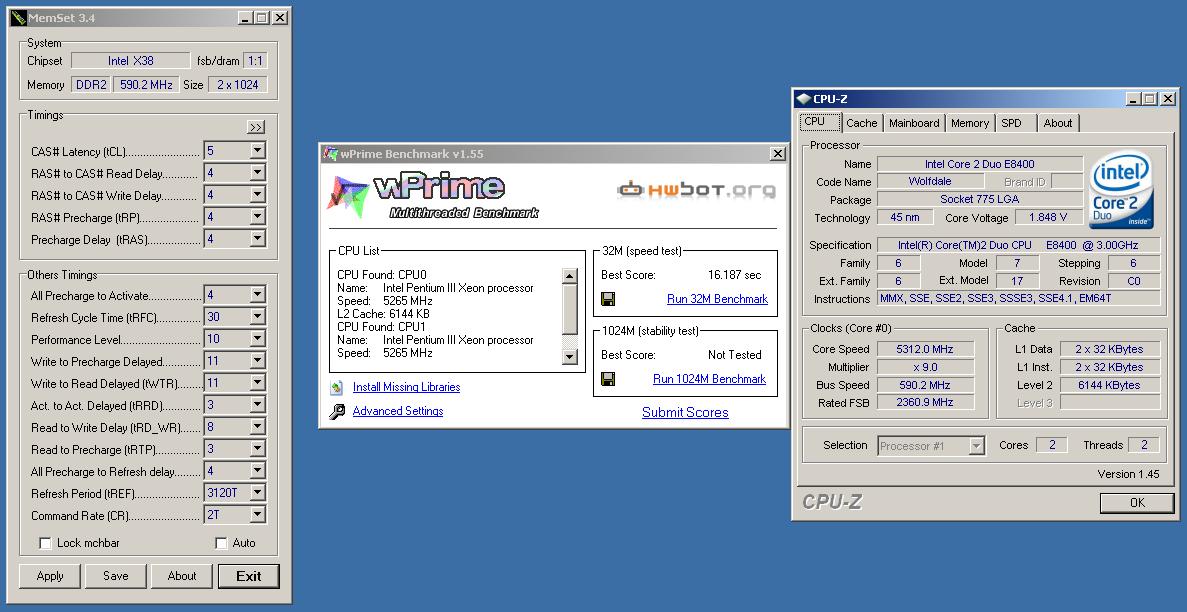Image resolution: width=1187 pixels, height=612 pixels.
Task: Click the Intel Core 2 Duo E8400 name field
Action: (980, 164)
